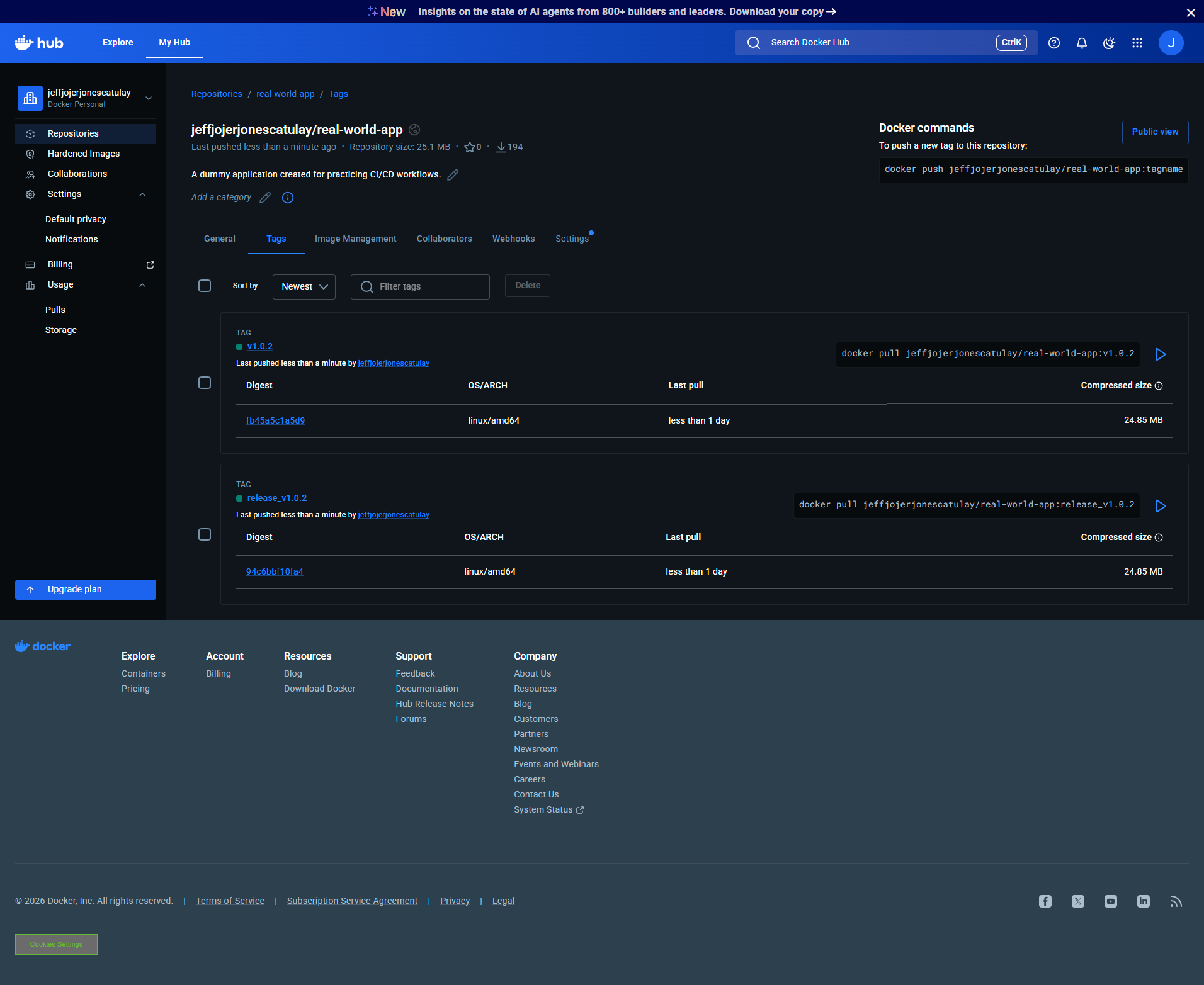1204x985 pixels.
Task: Open the RSS feed icon
Action: click(1176, 901)
